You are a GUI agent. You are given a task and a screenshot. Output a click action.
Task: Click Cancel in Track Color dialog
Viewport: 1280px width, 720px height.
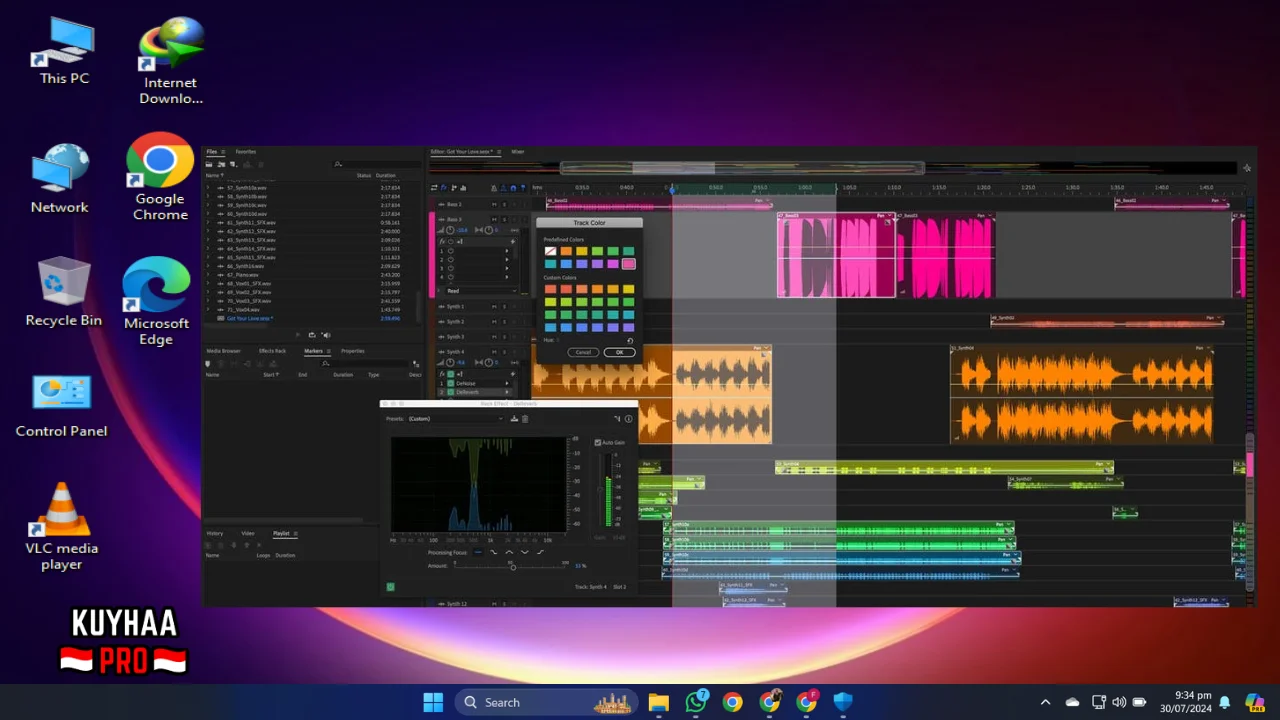(583, 352)
